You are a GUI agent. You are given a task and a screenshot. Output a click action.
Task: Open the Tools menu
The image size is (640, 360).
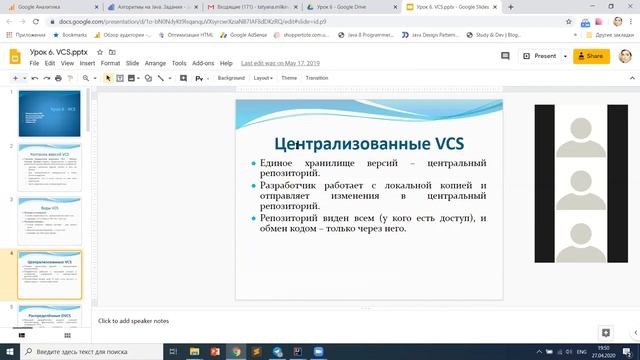coord(179,63)
